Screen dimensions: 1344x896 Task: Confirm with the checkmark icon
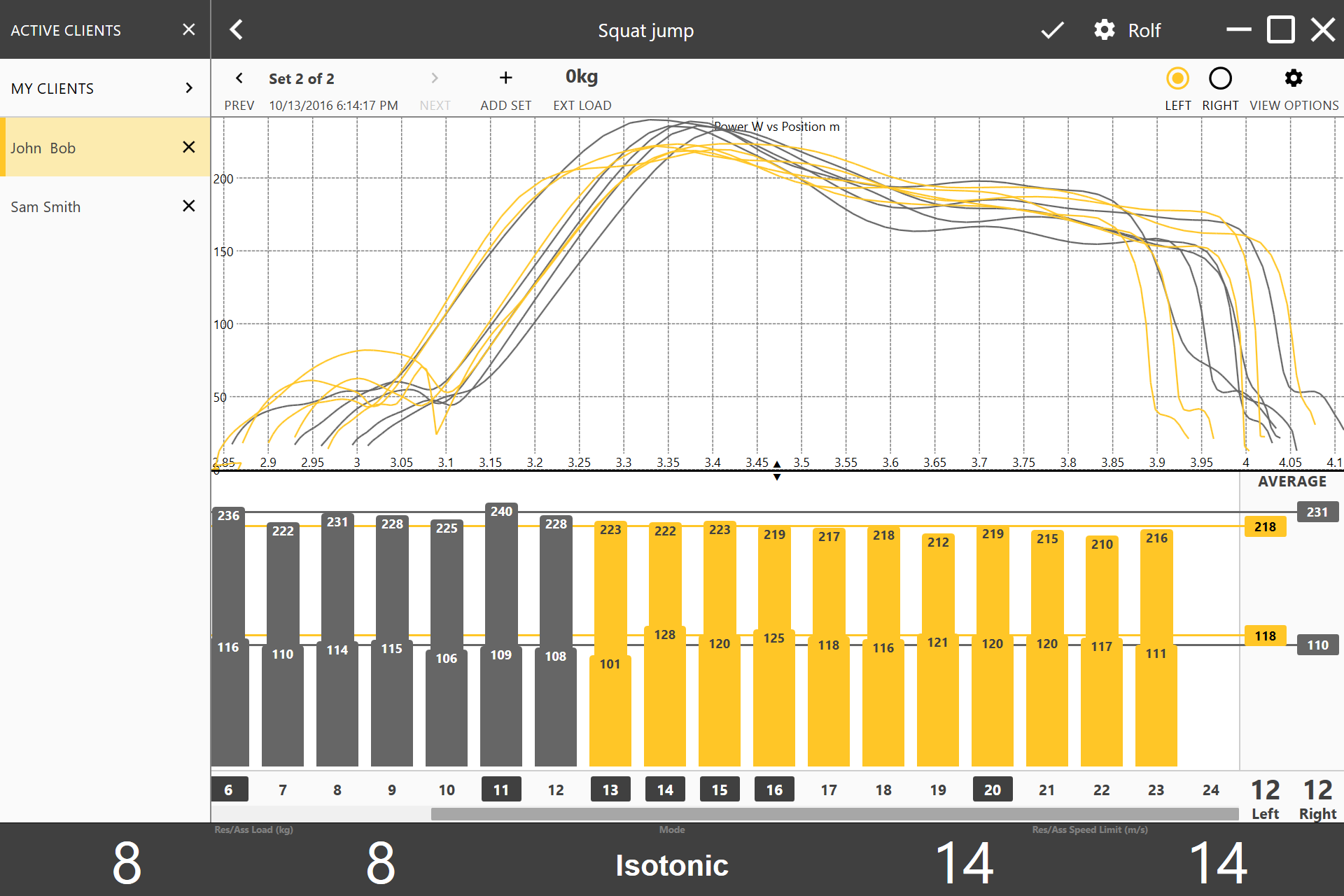tap(1052, 30)
